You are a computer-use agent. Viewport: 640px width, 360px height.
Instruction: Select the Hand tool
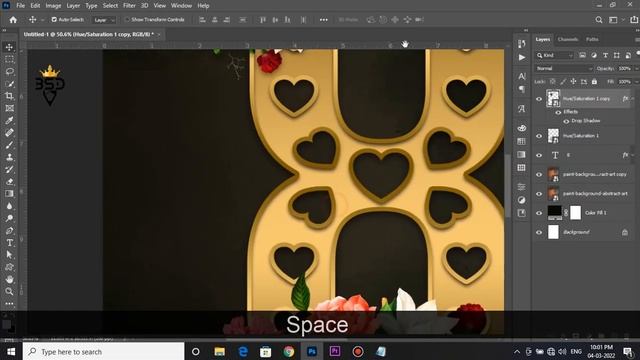pyautogui.click(x=9, y=280)
